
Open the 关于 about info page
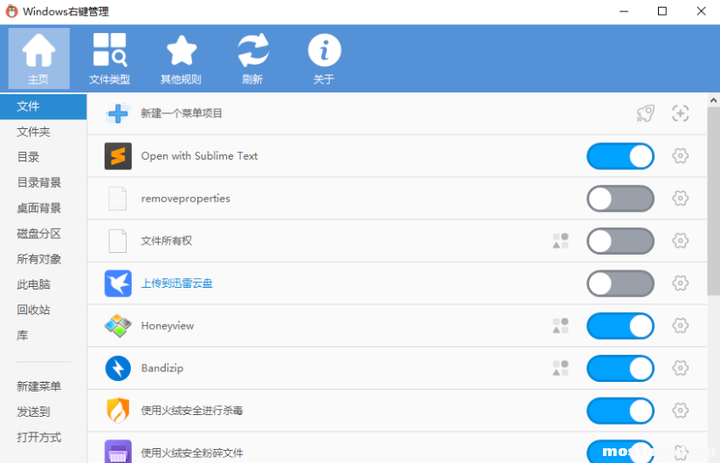tap(324, 58)
